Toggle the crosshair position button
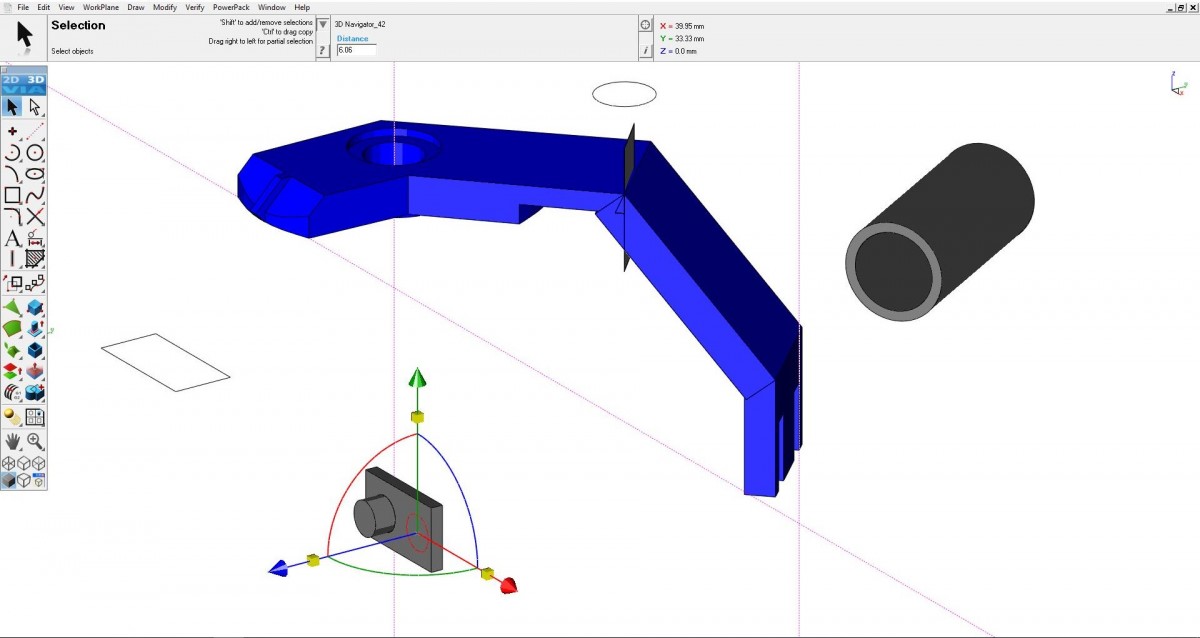This screenshot has width=1200, height=638. click(645, 25)
